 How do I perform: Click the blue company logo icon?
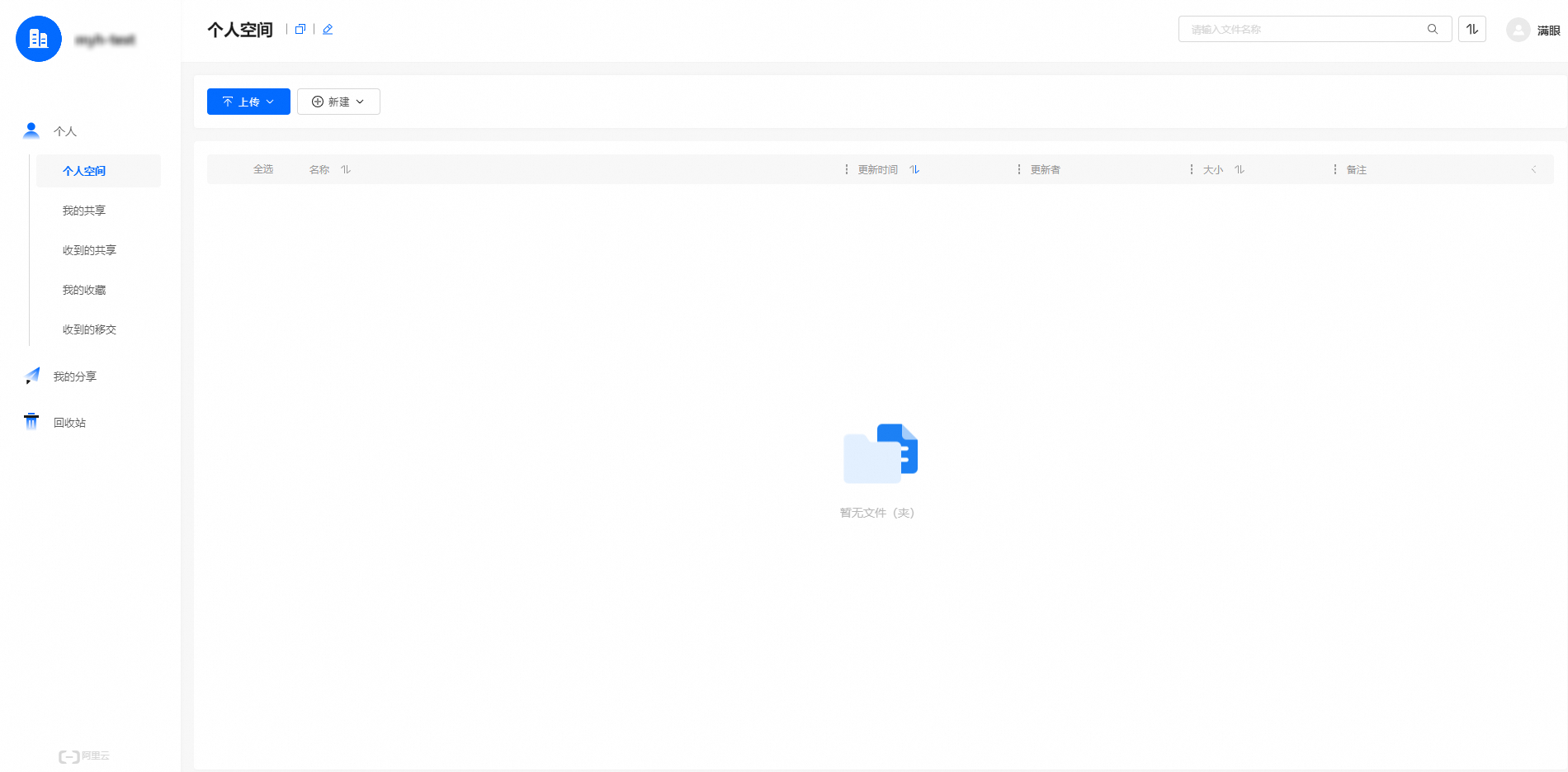tap(39, 39)
